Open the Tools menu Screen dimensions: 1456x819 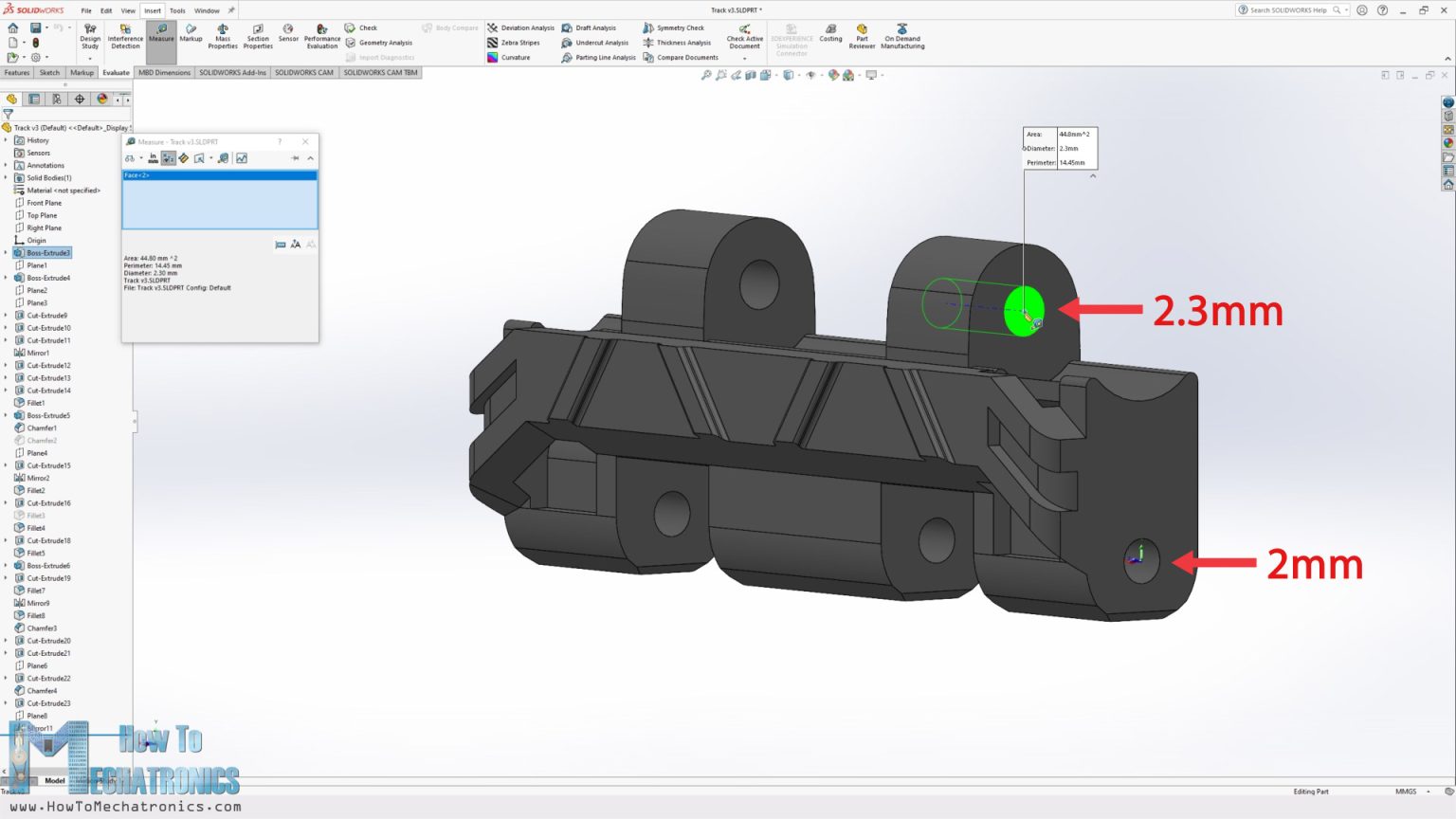point(177,10)
